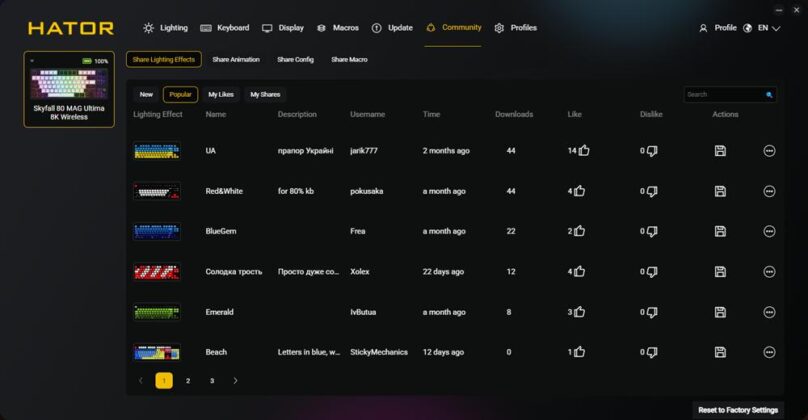Open the Keyboard section
This screenshot has width=808, height=420.
click(x=225, y=28)
